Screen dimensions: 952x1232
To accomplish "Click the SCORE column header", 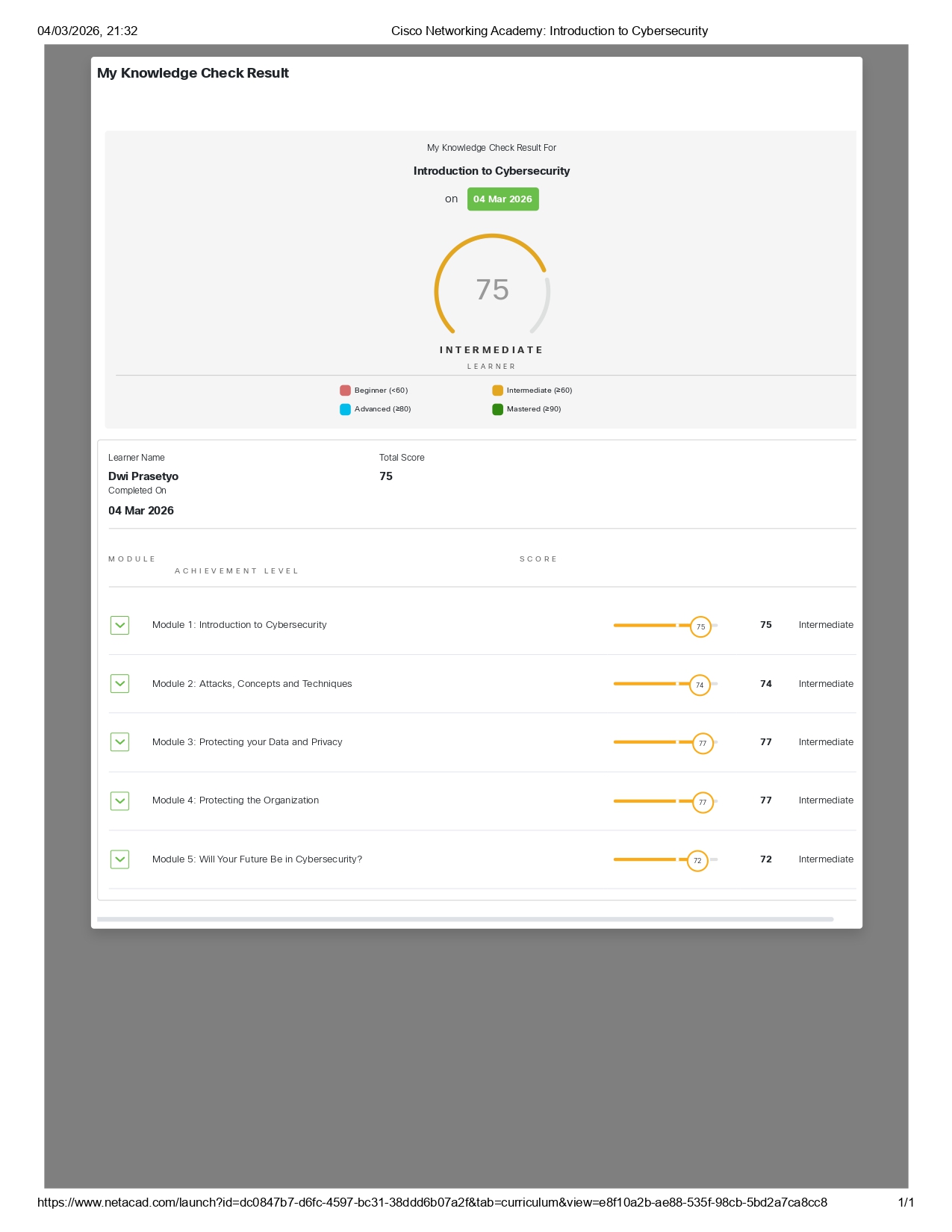I will click(538, 559).
